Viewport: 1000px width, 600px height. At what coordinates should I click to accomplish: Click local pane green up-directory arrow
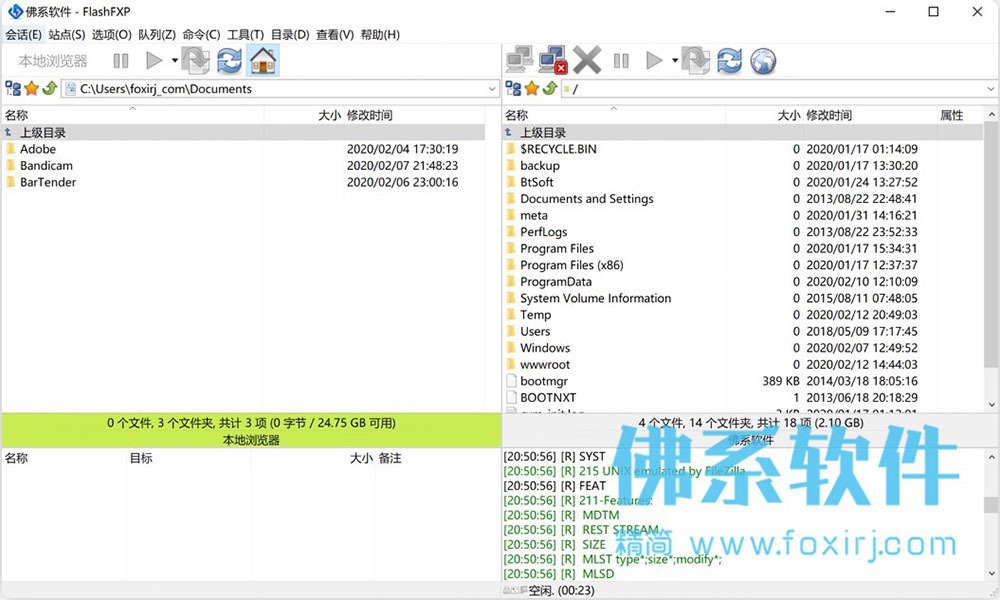click(x=50, y=89)
